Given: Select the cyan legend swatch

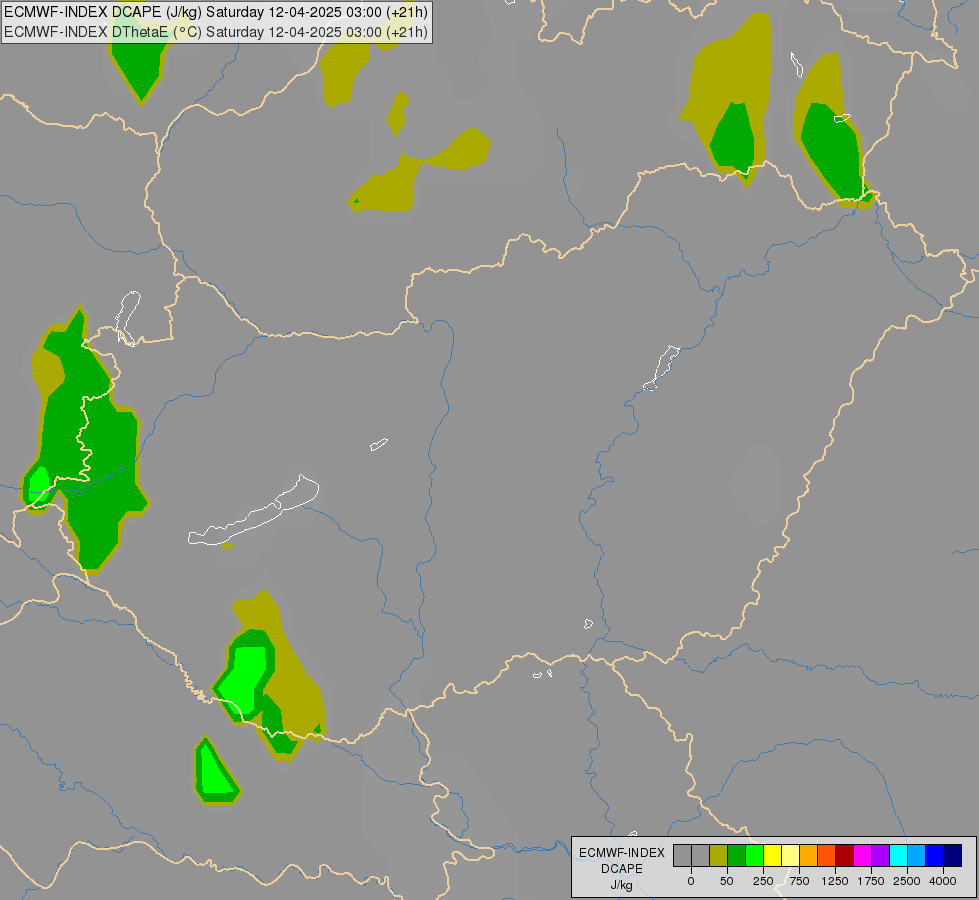Looking at the screenshot, I should 899,856.
